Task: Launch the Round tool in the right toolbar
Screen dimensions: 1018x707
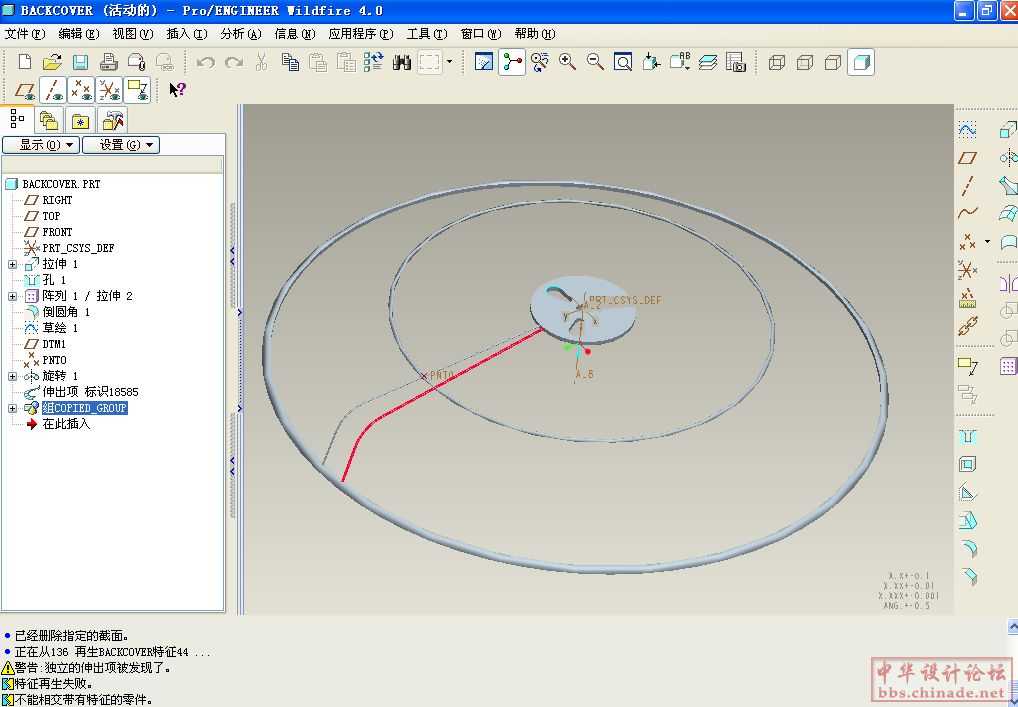Action: click(x=967, y=549)
